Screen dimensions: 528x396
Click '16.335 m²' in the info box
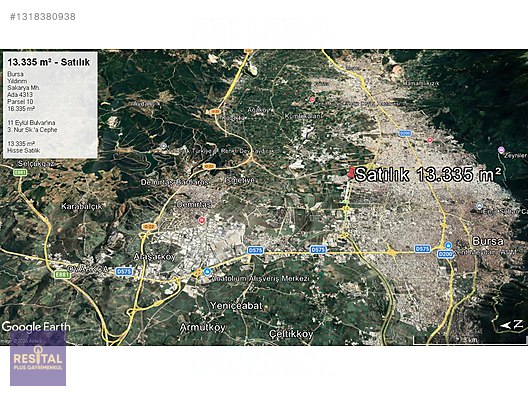coord(21,109)
